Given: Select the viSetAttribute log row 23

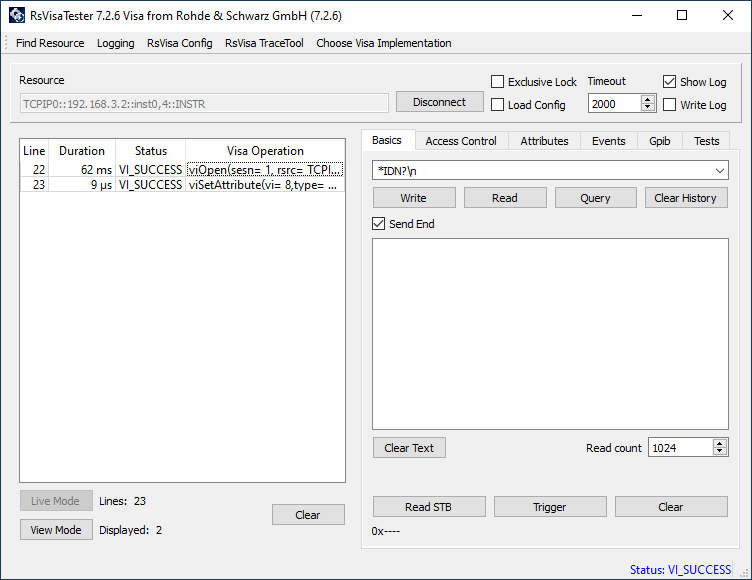Looking at the screenshot, I should click(182, 185).
